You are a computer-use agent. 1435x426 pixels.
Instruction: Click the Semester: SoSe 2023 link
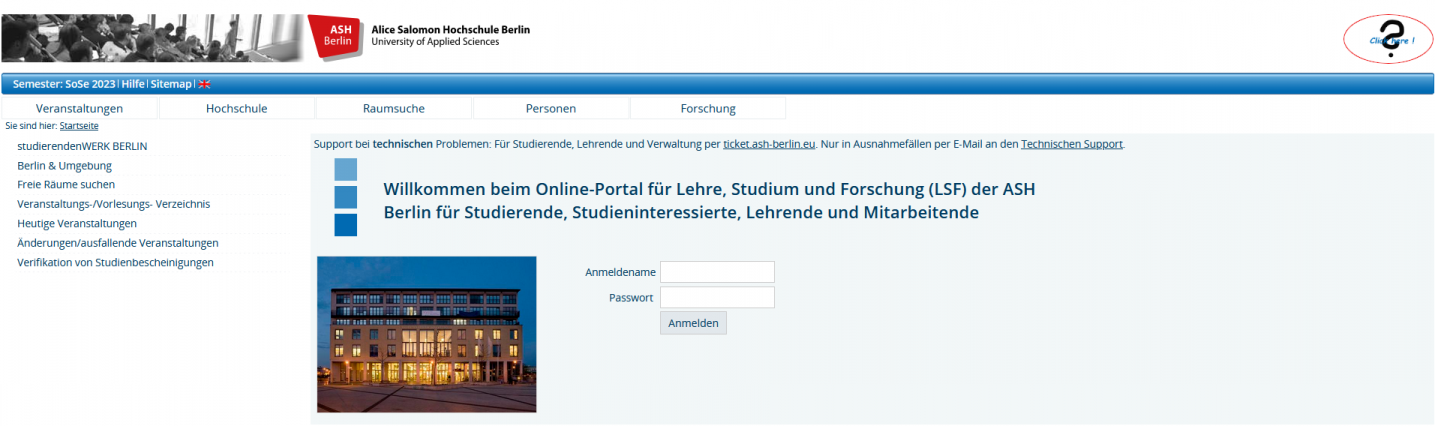pyautogui.click(x=64, y=84)
